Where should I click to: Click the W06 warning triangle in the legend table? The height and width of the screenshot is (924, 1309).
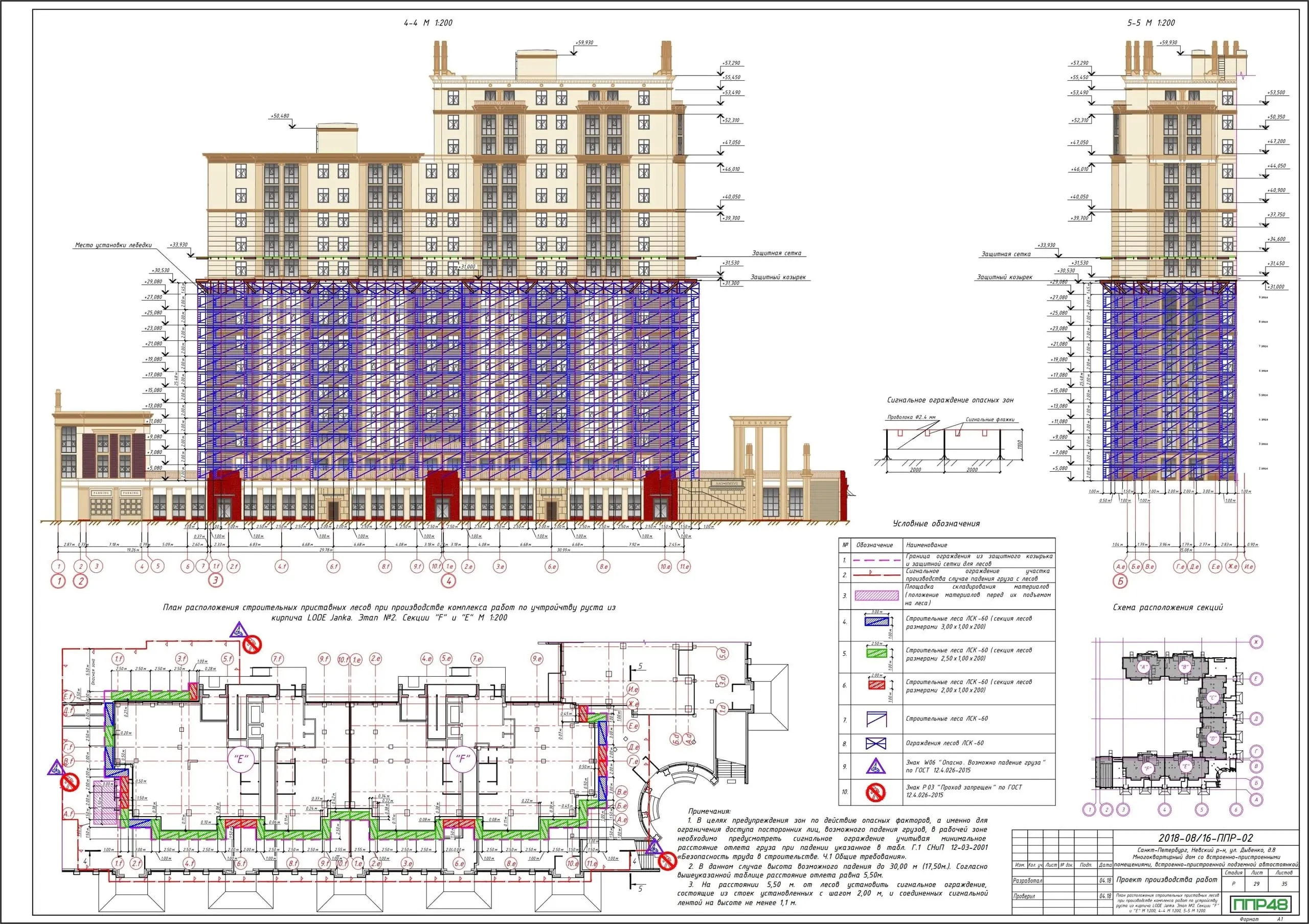pos(876,766)
